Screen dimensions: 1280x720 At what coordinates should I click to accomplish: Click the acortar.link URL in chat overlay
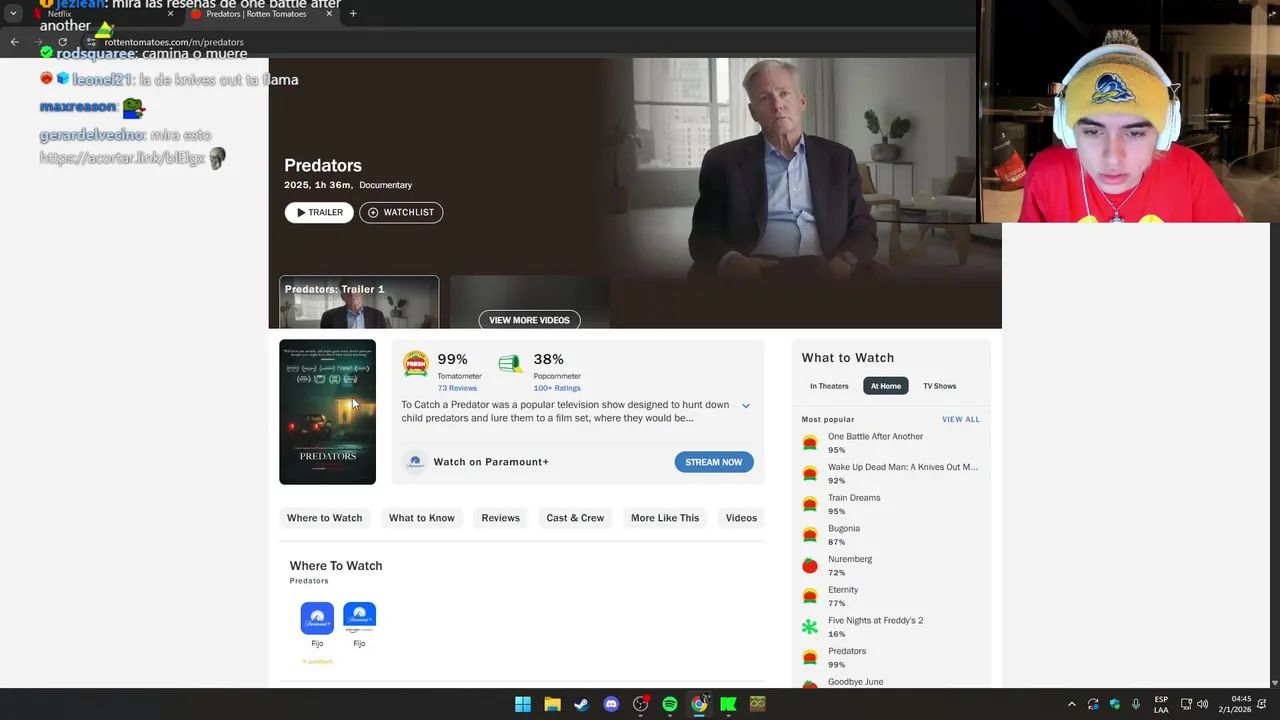122,158
